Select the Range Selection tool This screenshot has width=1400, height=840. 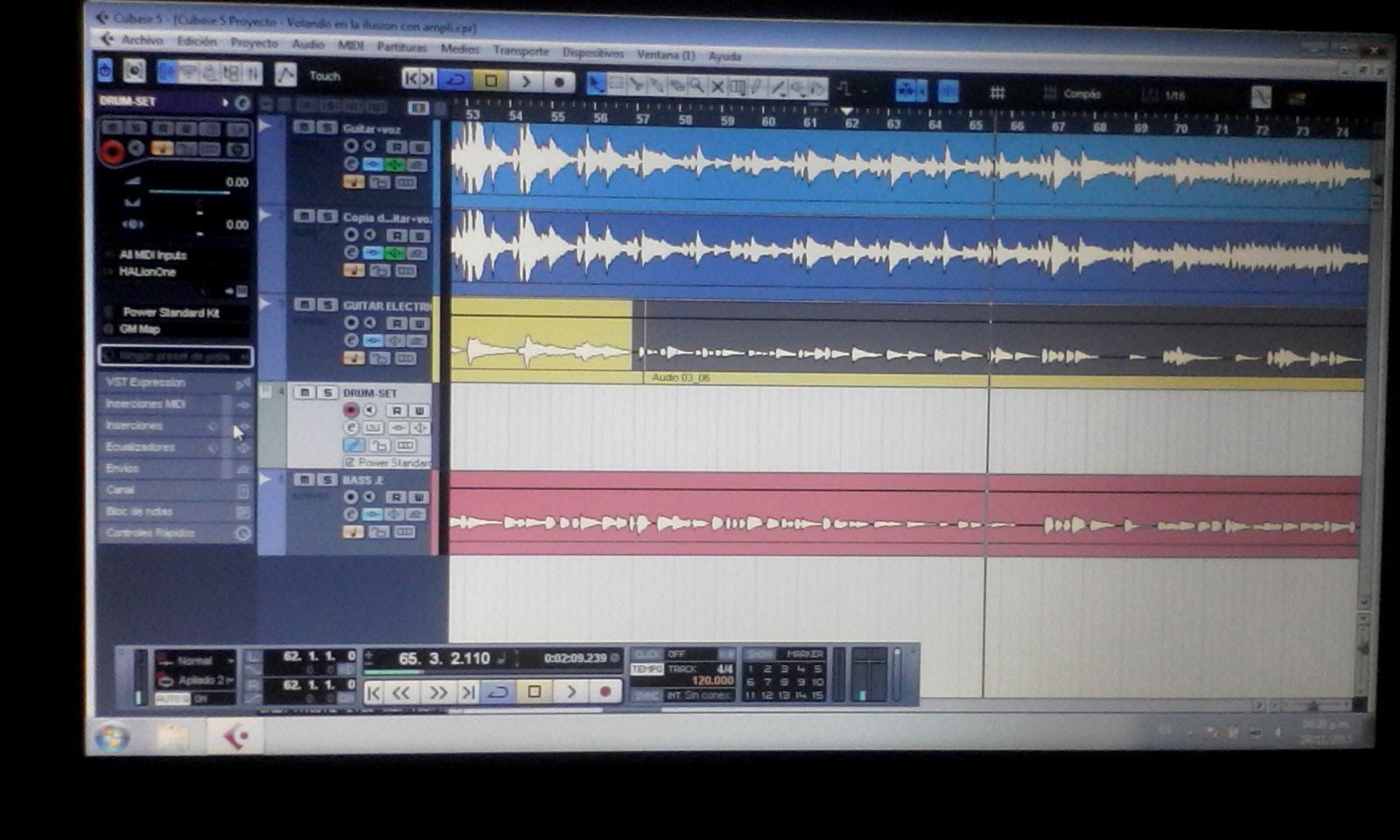pyautogui.click(x=616, y=84)
